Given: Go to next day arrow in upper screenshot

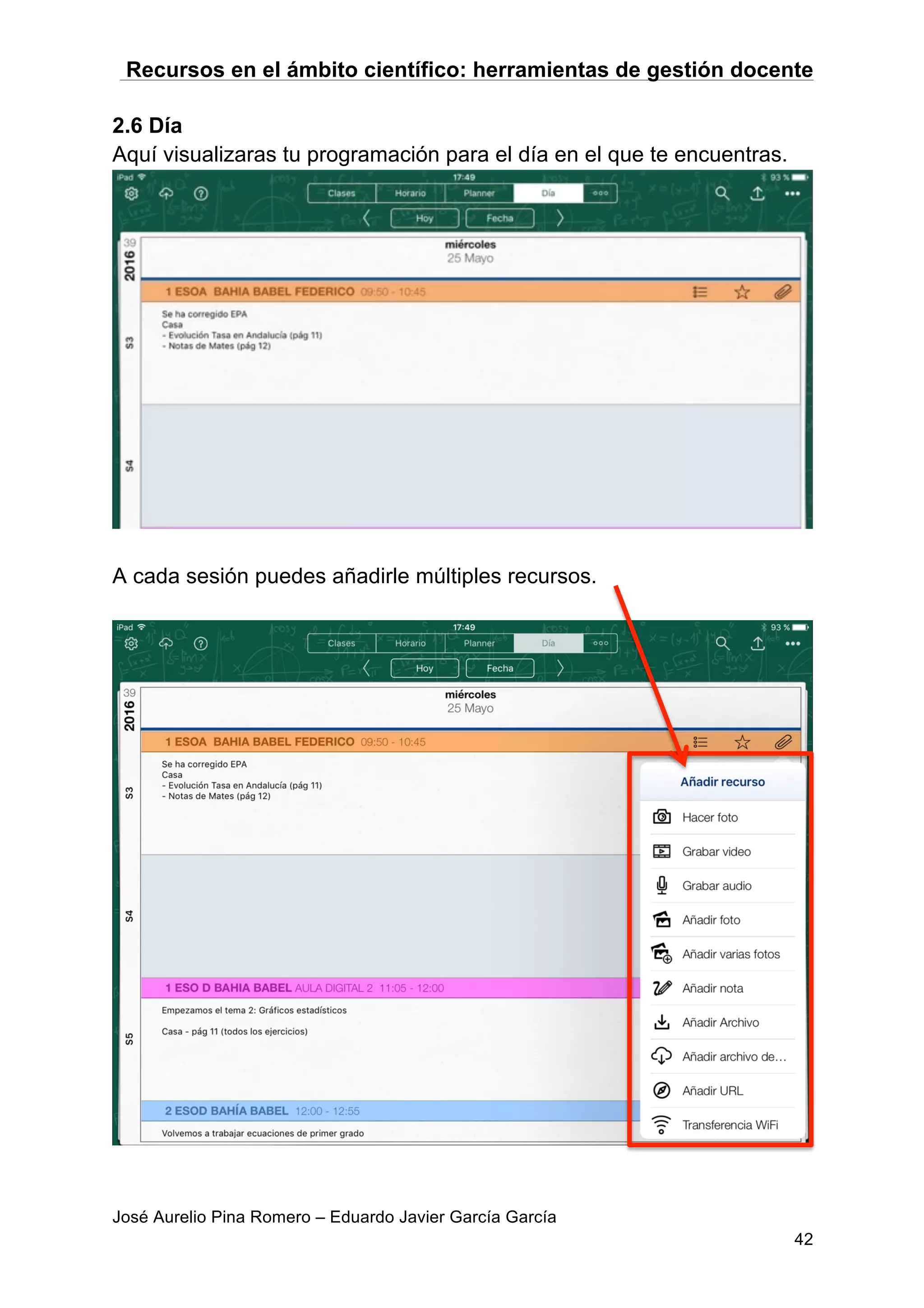Looking at the screenshot, I should point(559,218).
